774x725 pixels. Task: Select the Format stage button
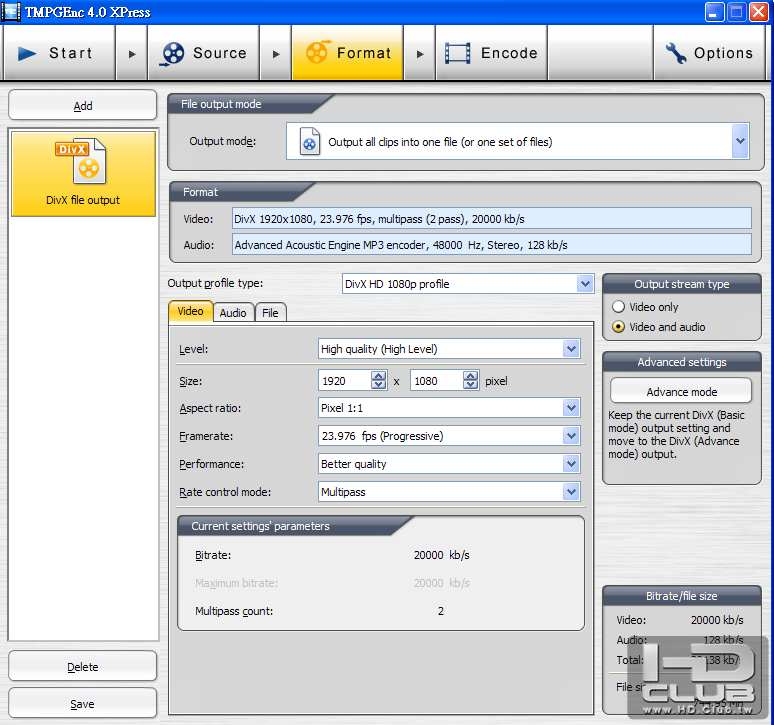click(x=348, y=53)
